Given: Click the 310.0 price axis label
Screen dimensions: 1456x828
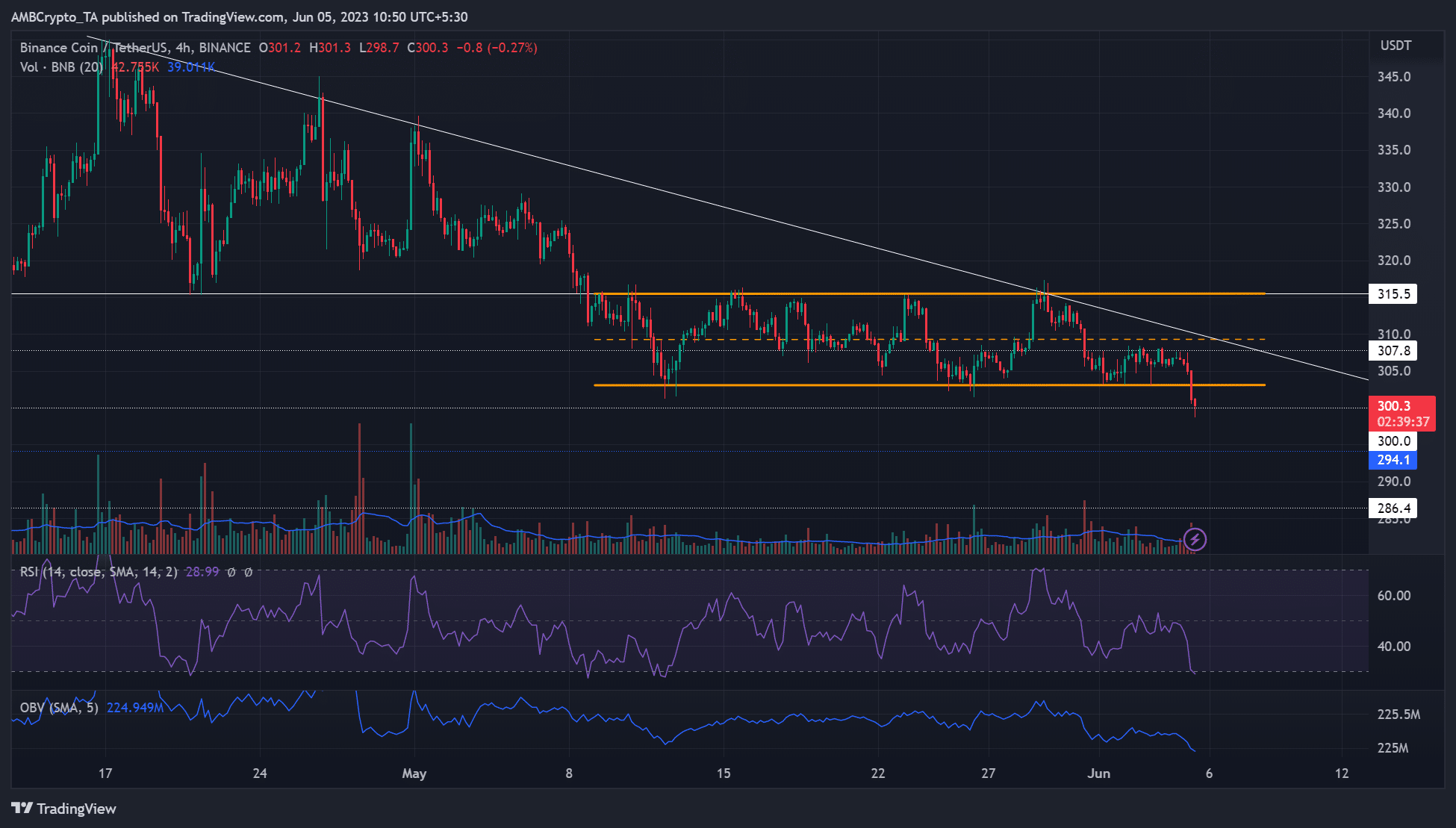Looking at the screenshot, I should (x=1394, y=334).
